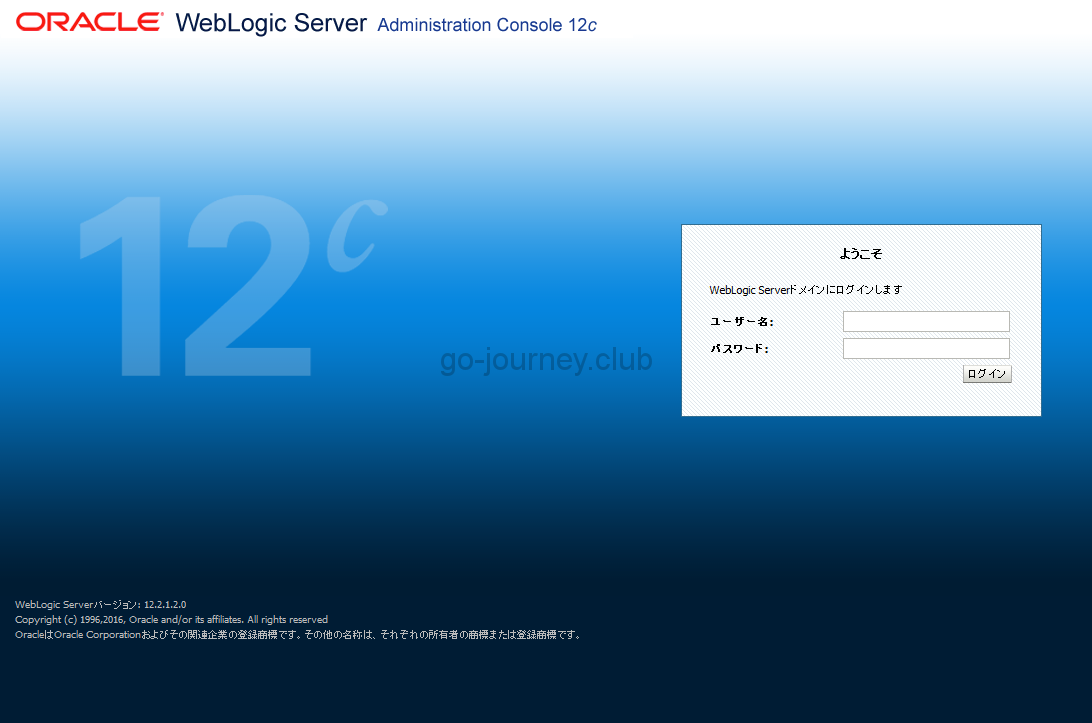Click the go-journey.club watermark
This screenshot has width=1092, height=723.
point(546,359)
